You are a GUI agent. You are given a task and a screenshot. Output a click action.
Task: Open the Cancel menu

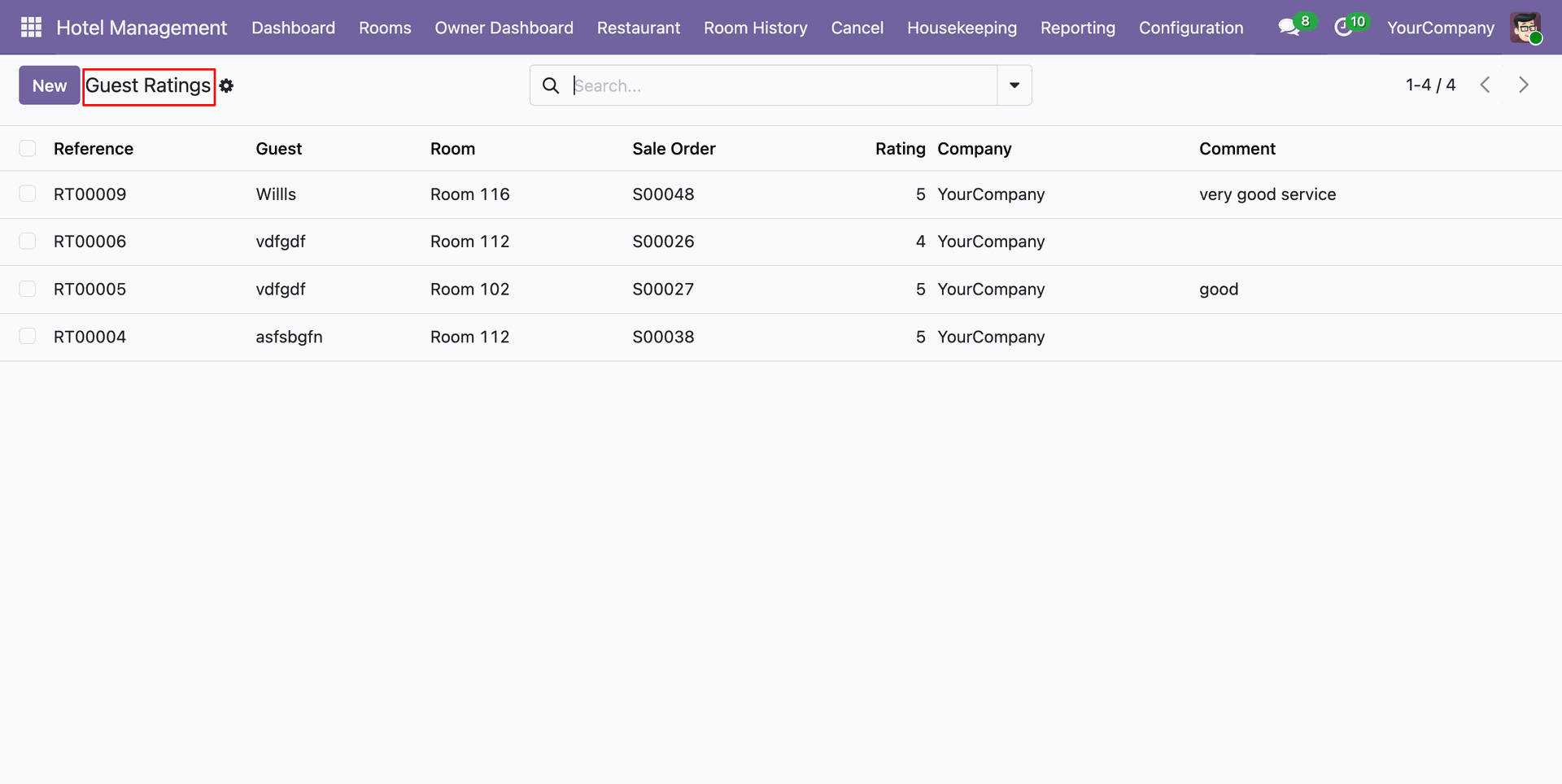click(x=857, y=28)
